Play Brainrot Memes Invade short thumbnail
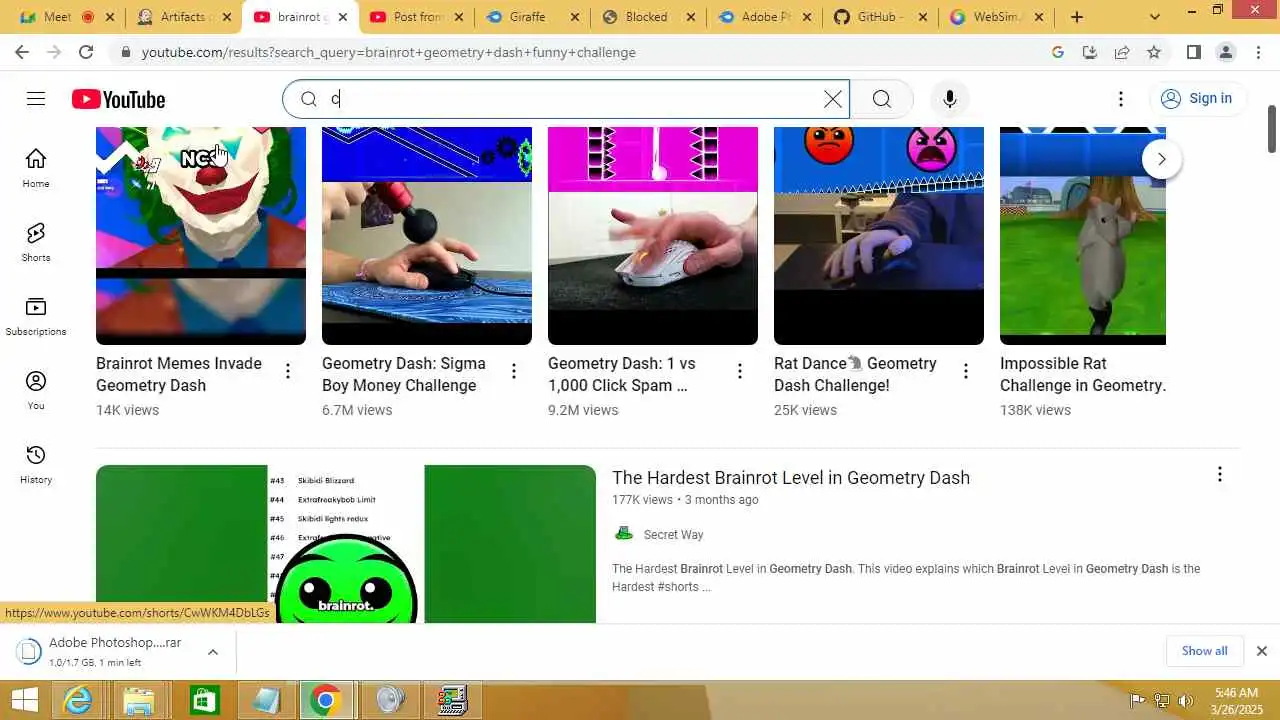The height and width of the screenshot is (720, 1280). click(201, 236)
